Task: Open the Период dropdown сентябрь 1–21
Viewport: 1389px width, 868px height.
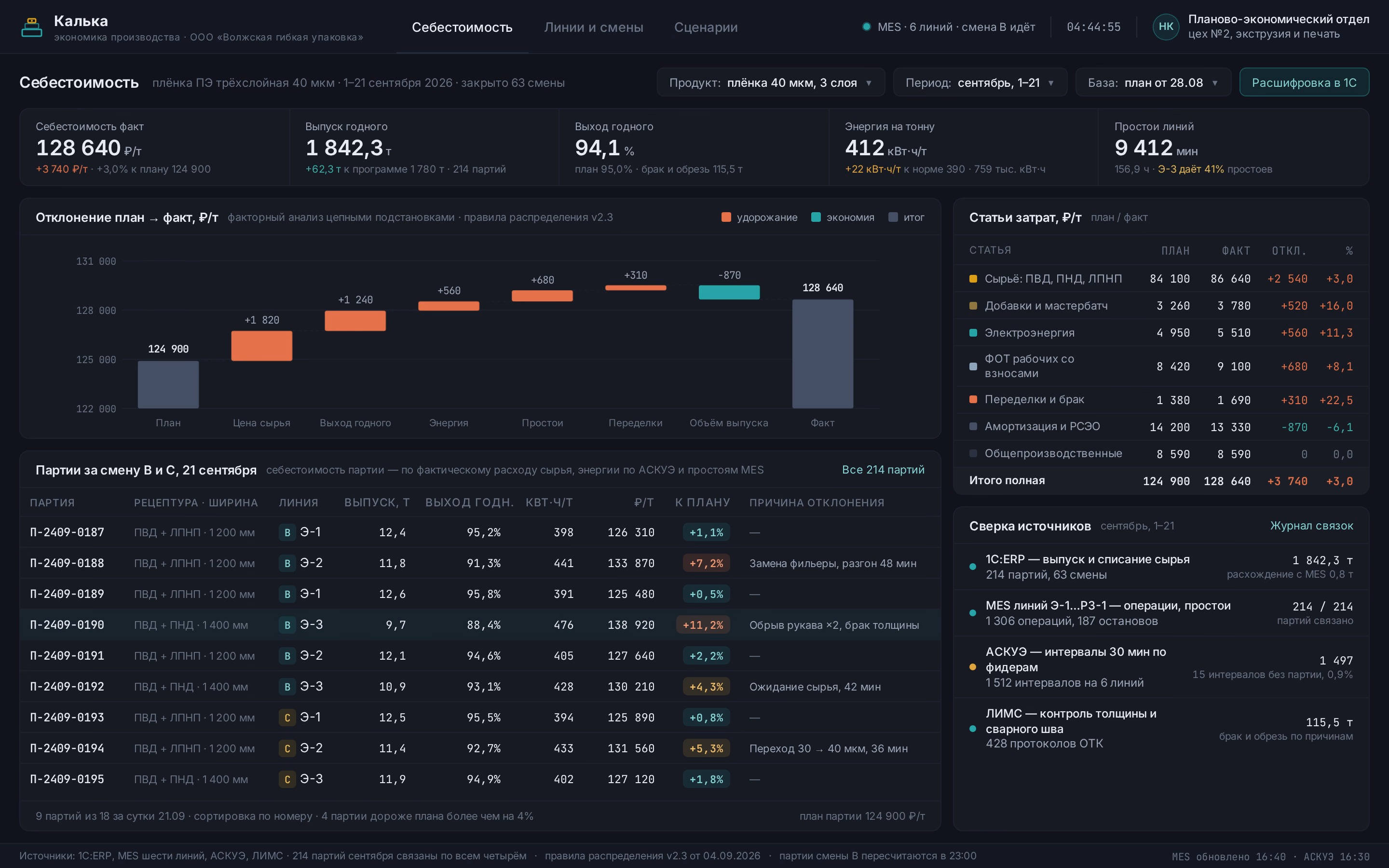Action: pyautogui.click(x=980, y=82)
